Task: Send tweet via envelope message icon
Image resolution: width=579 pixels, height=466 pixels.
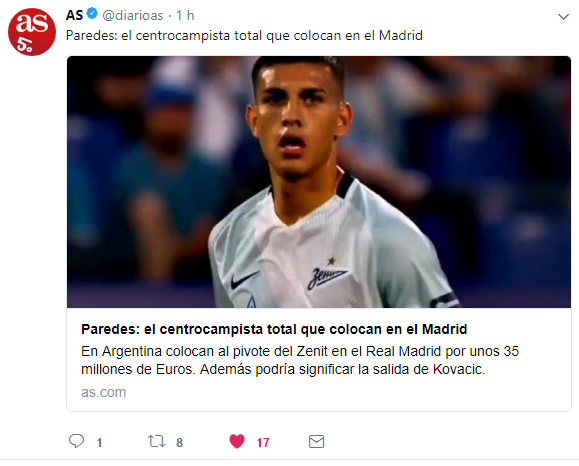Action: 316,442
